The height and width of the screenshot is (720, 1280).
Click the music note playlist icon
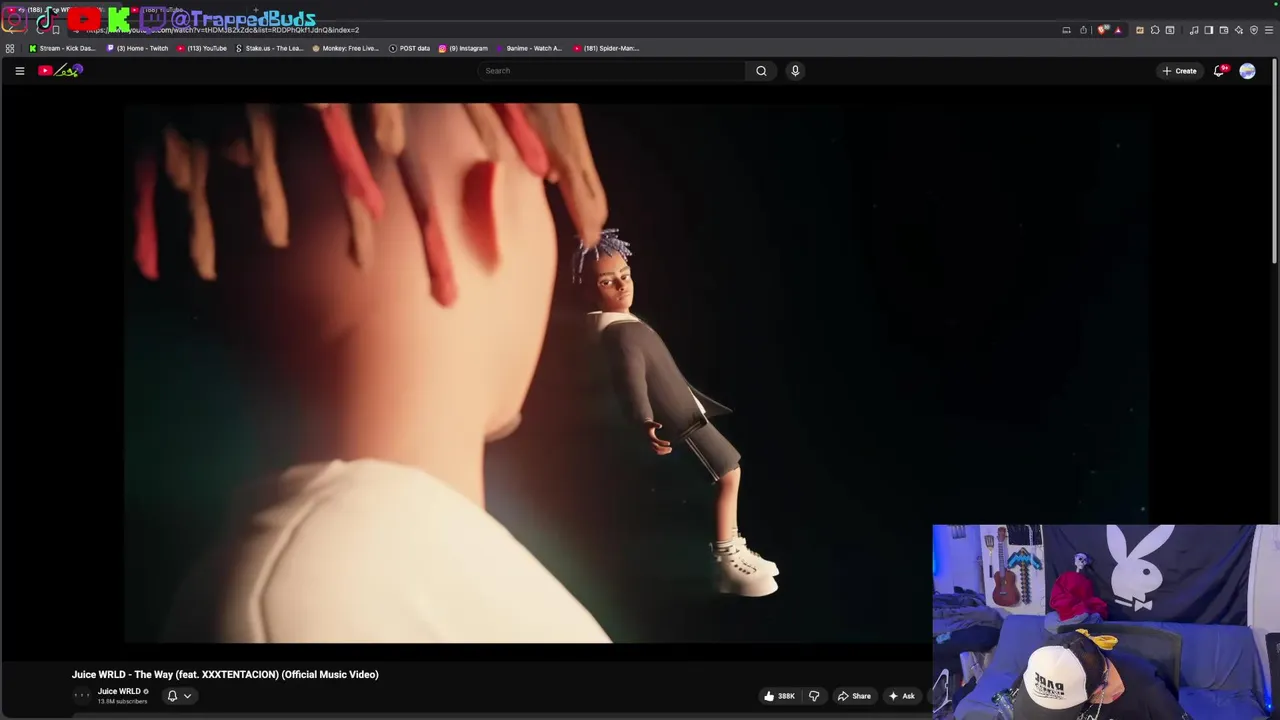tap(1194, 30)
